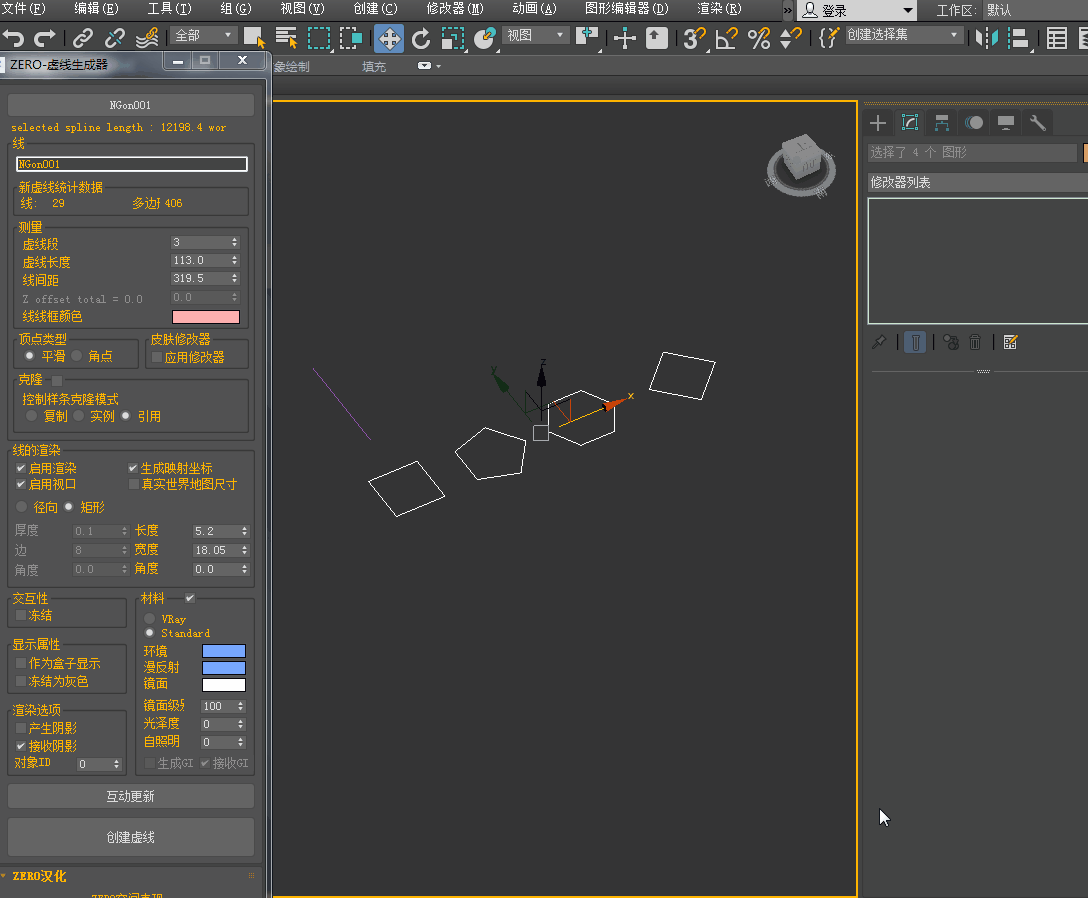The width and height of the screenshot is (1088, 898).
Task: Open the 修改器列表 dropdown
Action: (x=975, y=182)
